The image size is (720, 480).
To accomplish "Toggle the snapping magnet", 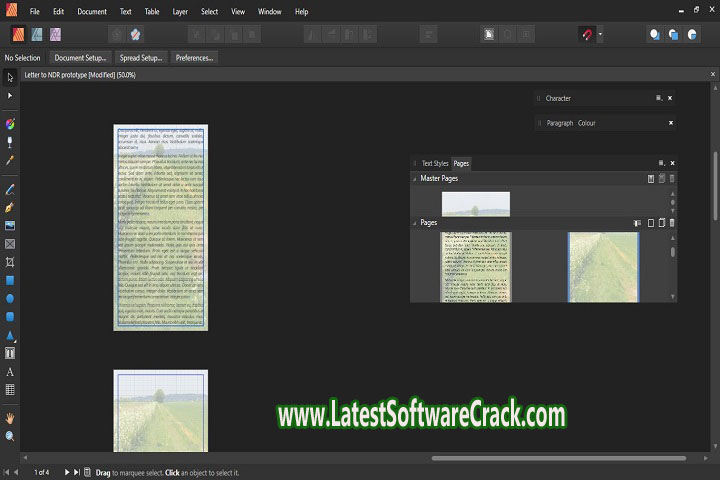I will [587, 34].
